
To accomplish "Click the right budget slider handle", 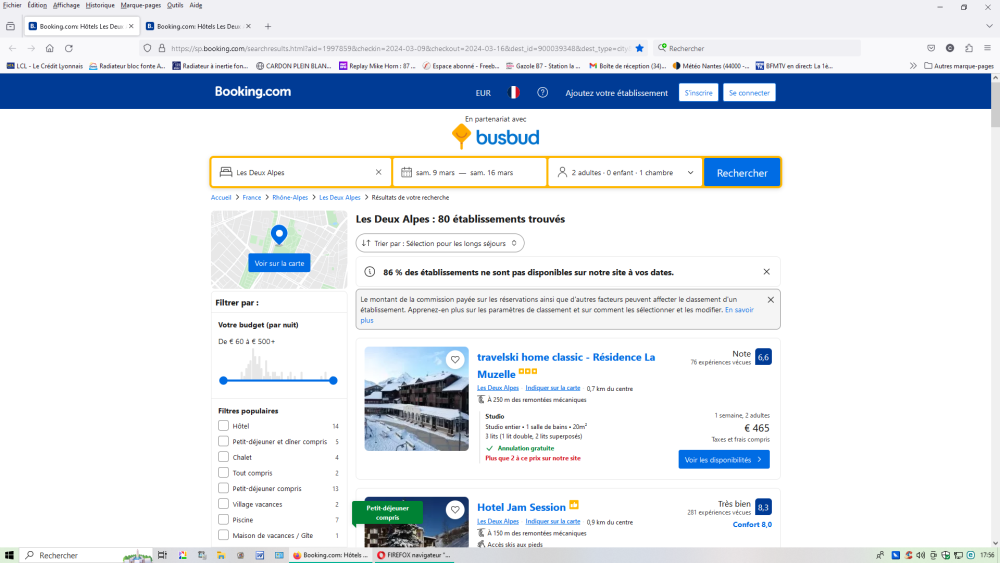I will [333, 380].
